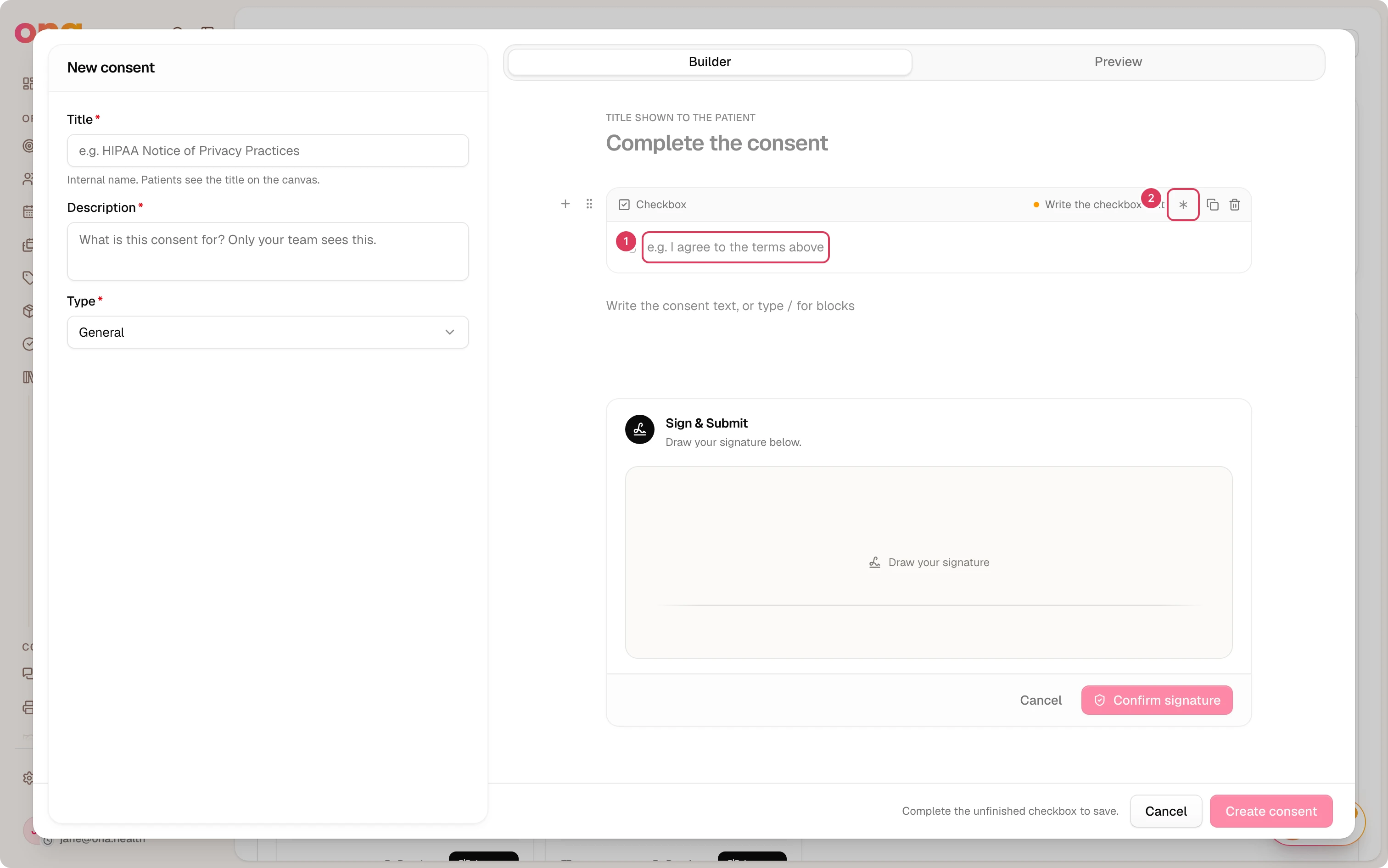Click the Create consent button
Viewport: 1388px width, 868px height.
(1270, 811)
